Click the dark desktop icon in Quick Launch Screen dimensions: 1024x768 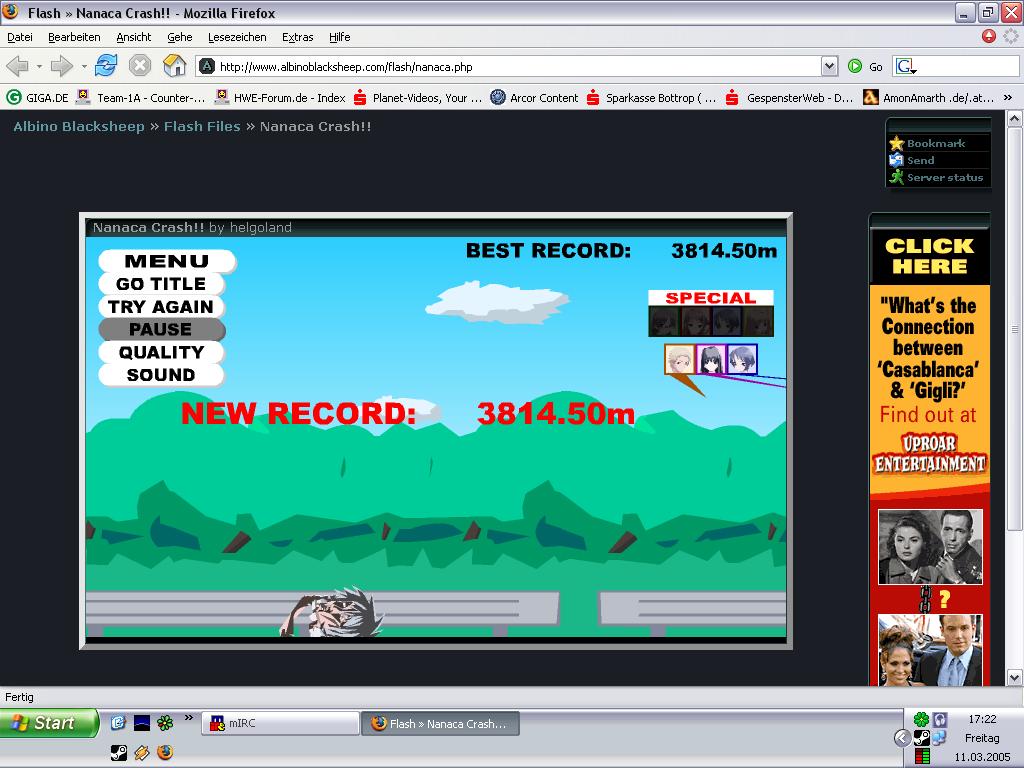142,722
